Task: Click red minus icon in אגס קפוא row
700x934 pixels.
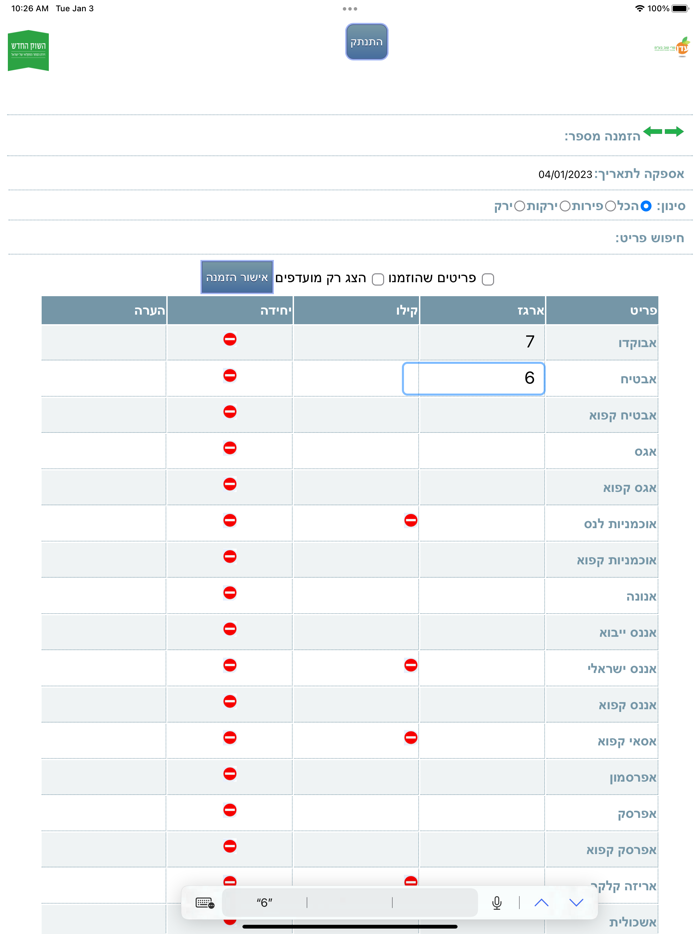Action: pos(230,484)
